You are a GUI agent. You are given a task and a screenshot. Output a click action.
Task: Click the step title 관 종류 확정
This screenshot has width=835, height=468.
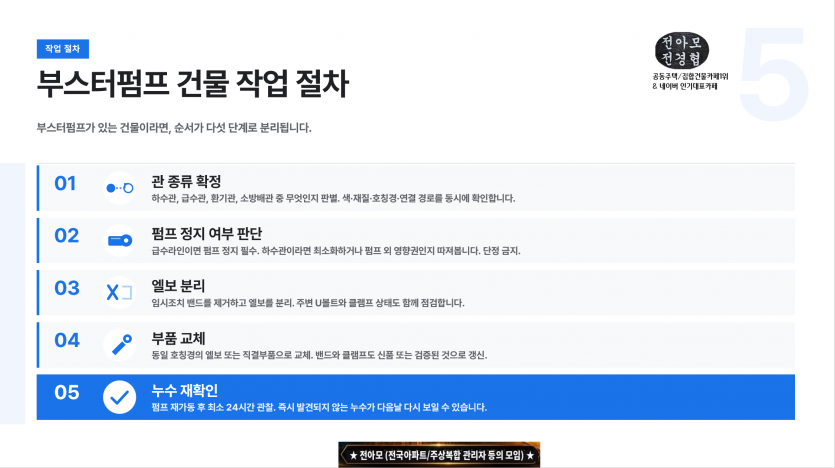(x=186, y=182)
